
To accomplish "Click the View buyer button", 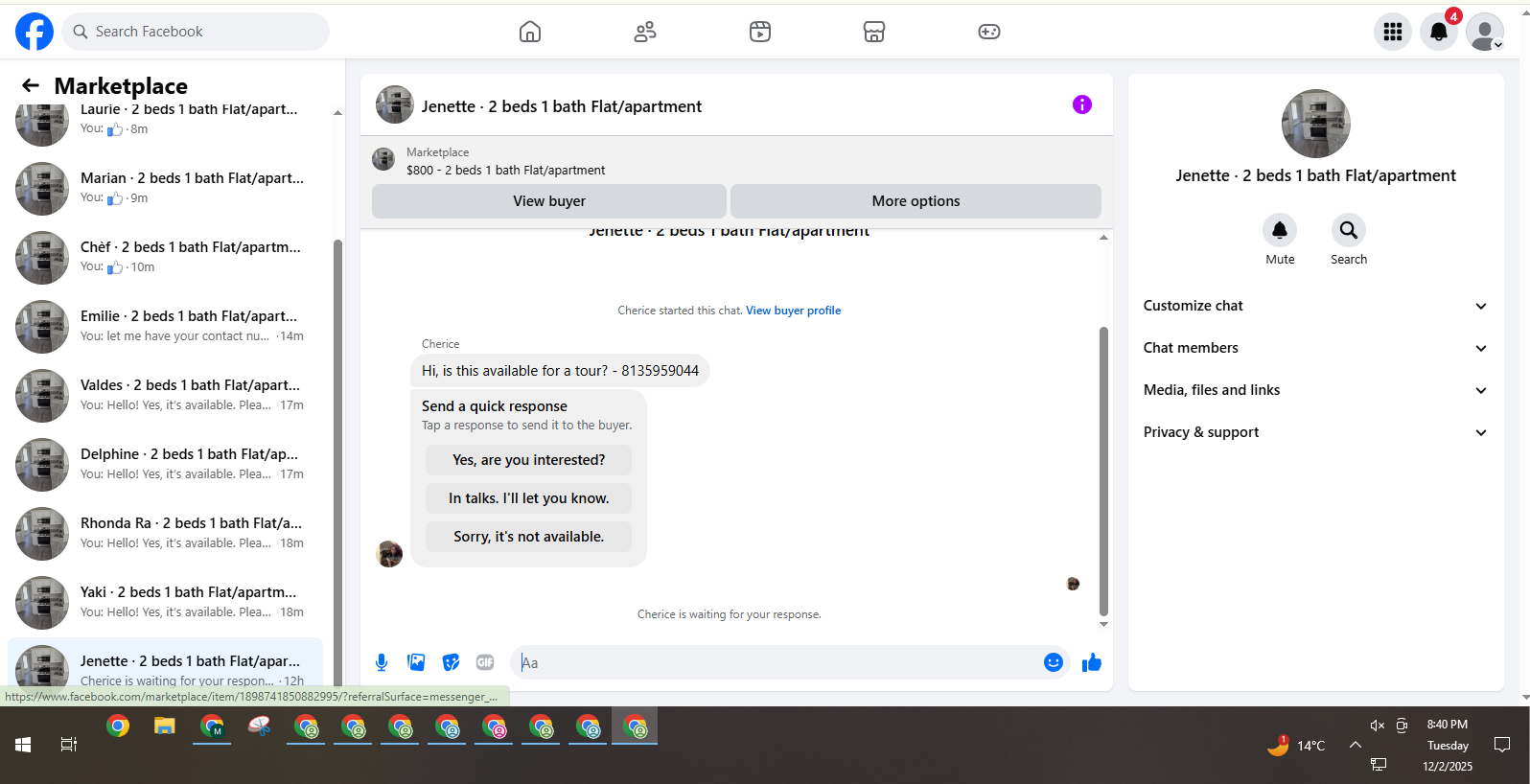I will coord(549,201).
